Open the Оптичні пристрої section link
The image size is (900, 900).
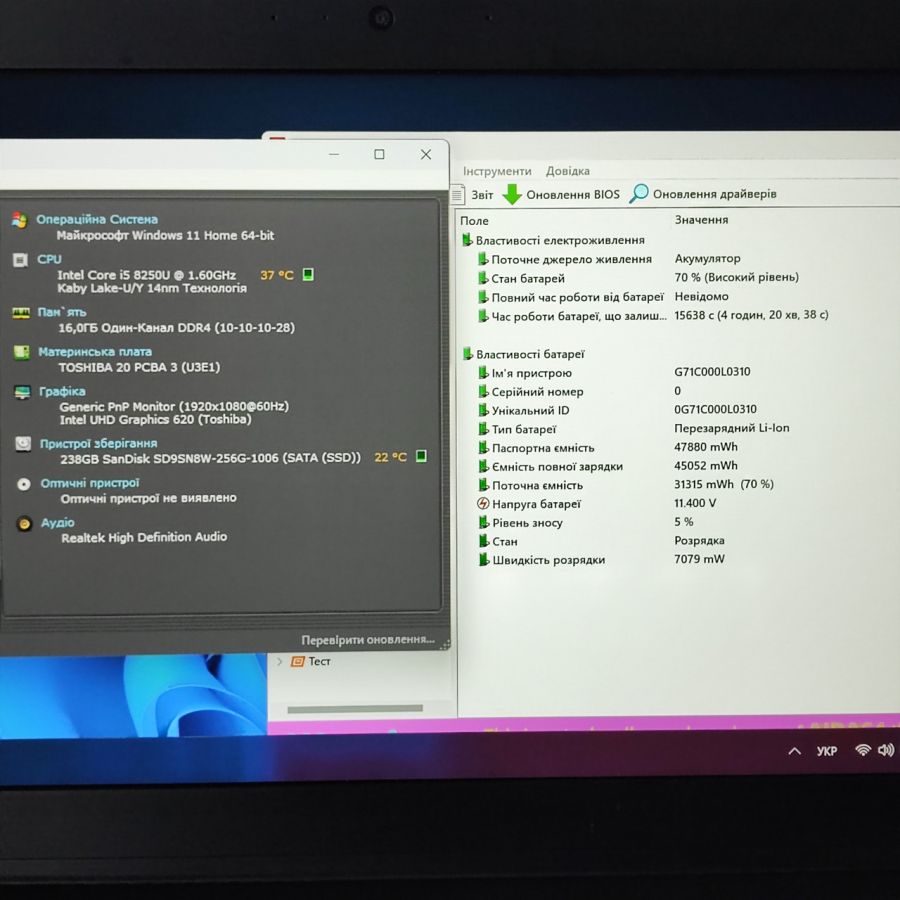[x=90, y=483]
